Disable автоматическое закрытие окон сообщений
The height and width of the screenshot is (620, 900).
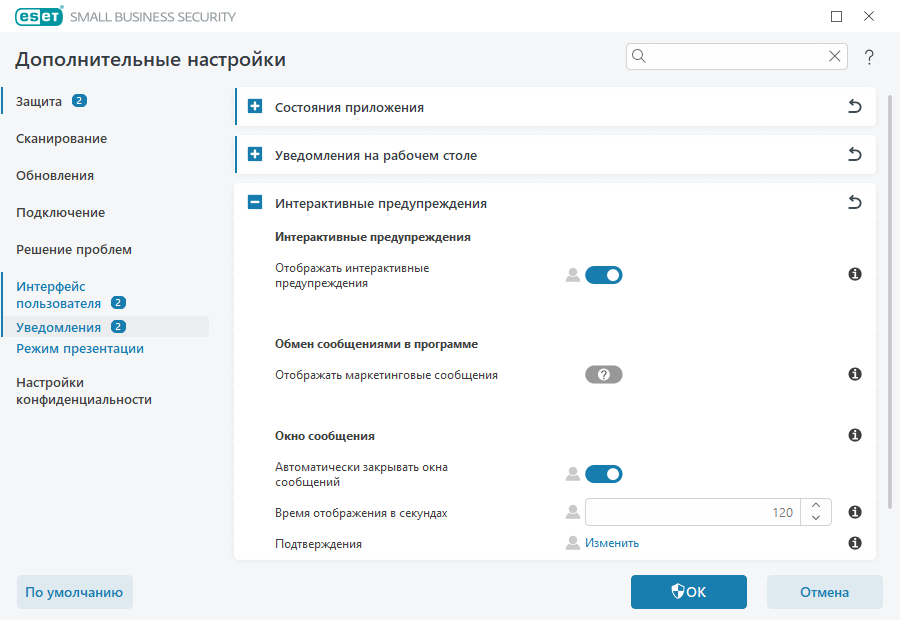coord(603,473)
